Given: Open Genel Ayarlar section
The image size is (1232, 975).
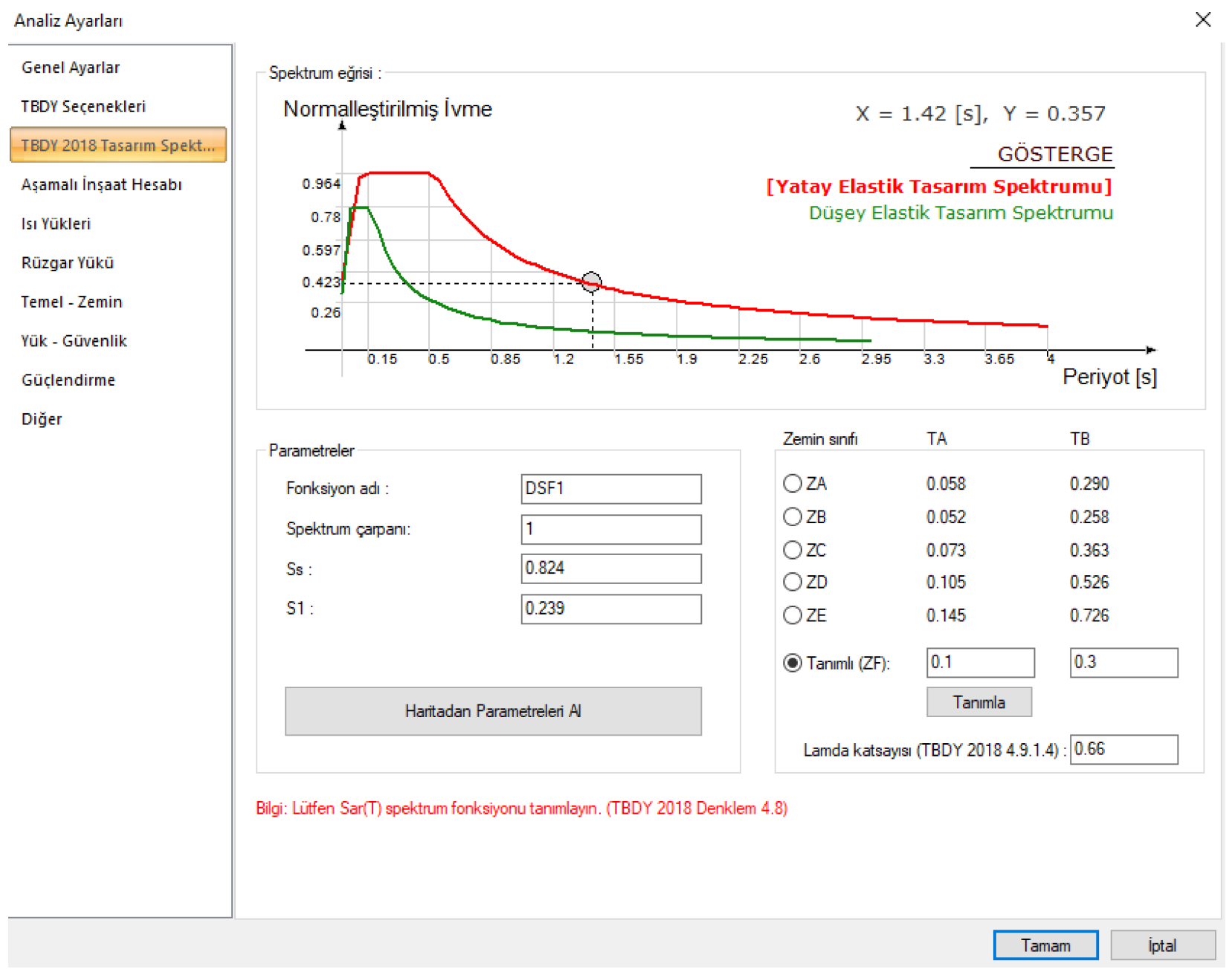Looking at the screenshot, I should pyautogui.click(x=71, y=68).
